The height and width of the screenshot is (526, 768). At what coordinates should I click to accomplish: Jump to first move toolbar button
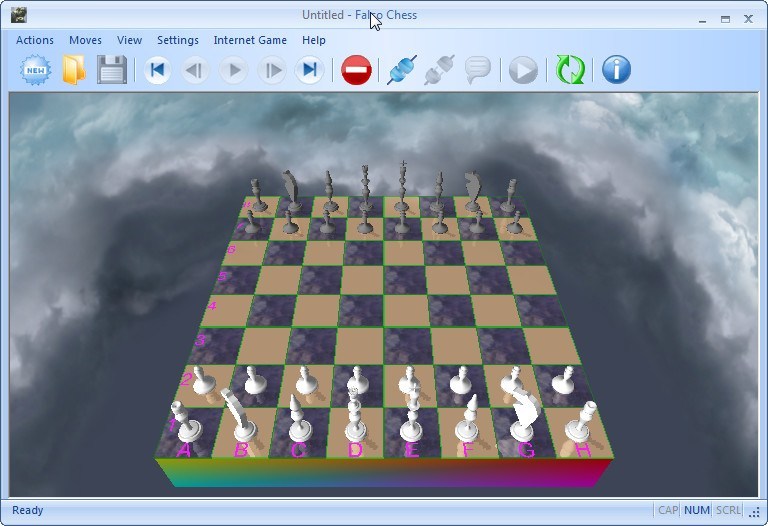click(157, 70)
